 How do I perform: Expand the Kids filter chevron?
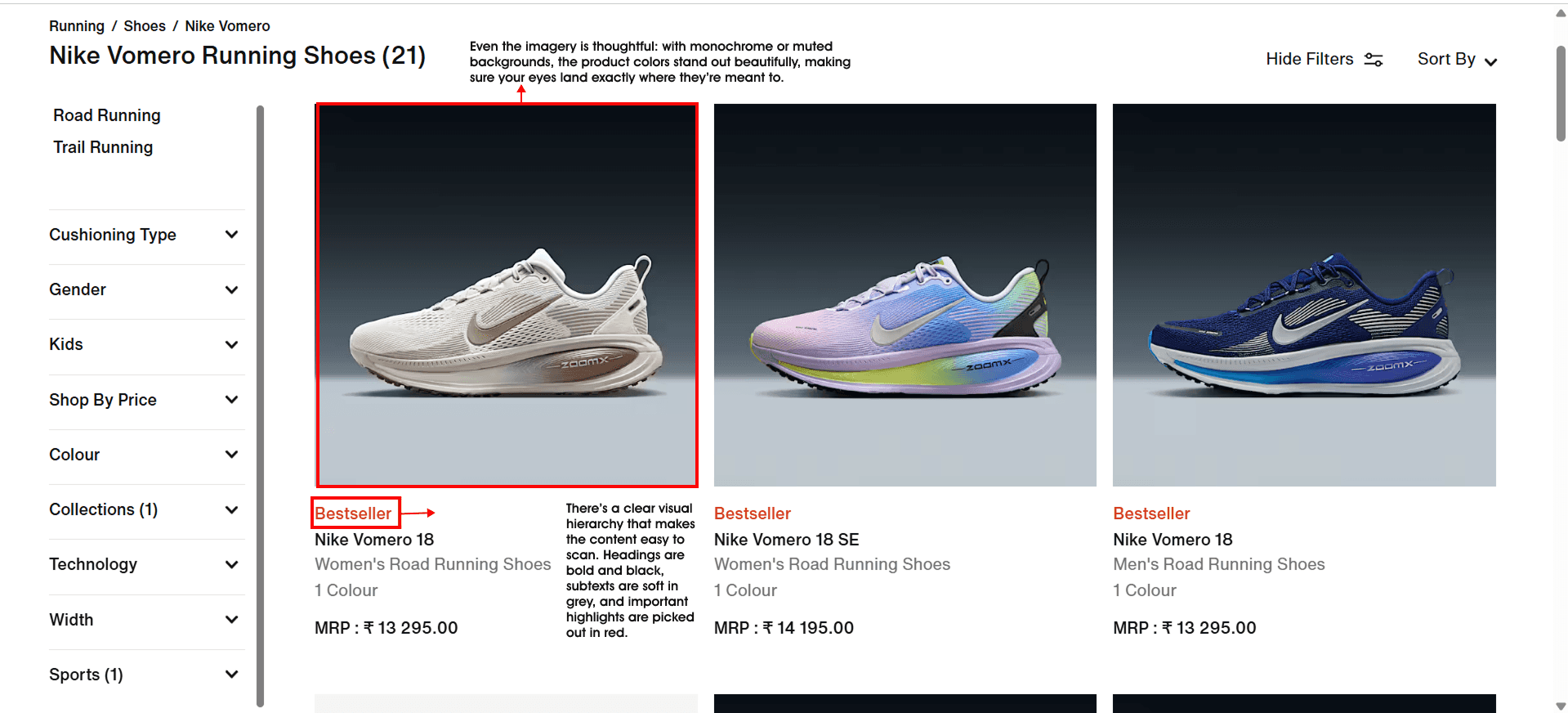coord(231,344)
